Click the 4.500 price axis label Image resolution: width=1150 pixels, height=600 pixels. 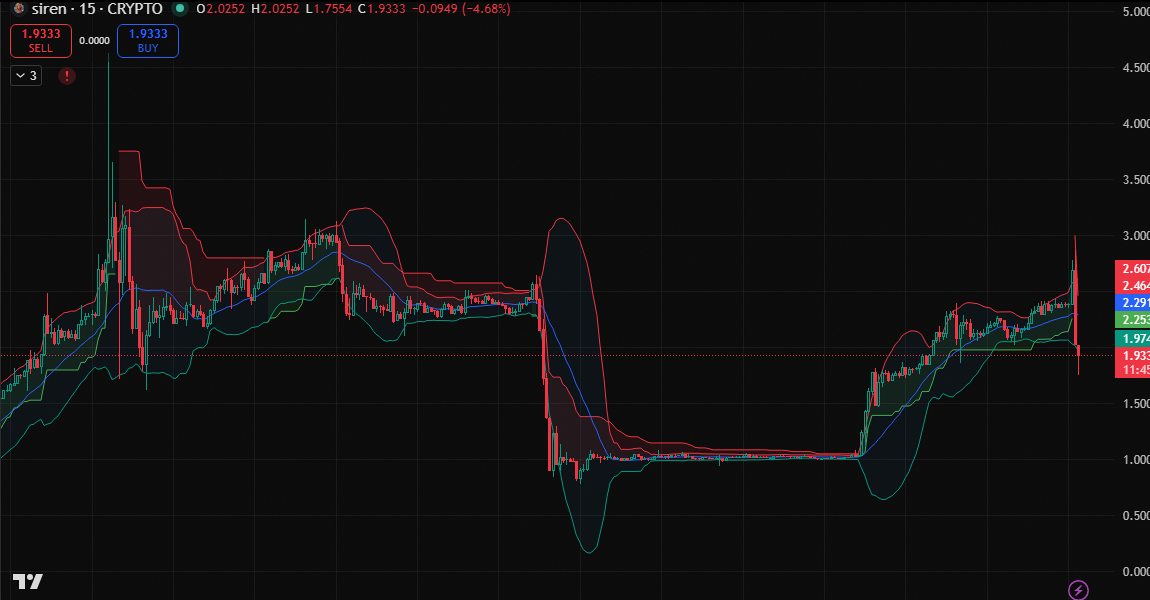point(1136,67)
